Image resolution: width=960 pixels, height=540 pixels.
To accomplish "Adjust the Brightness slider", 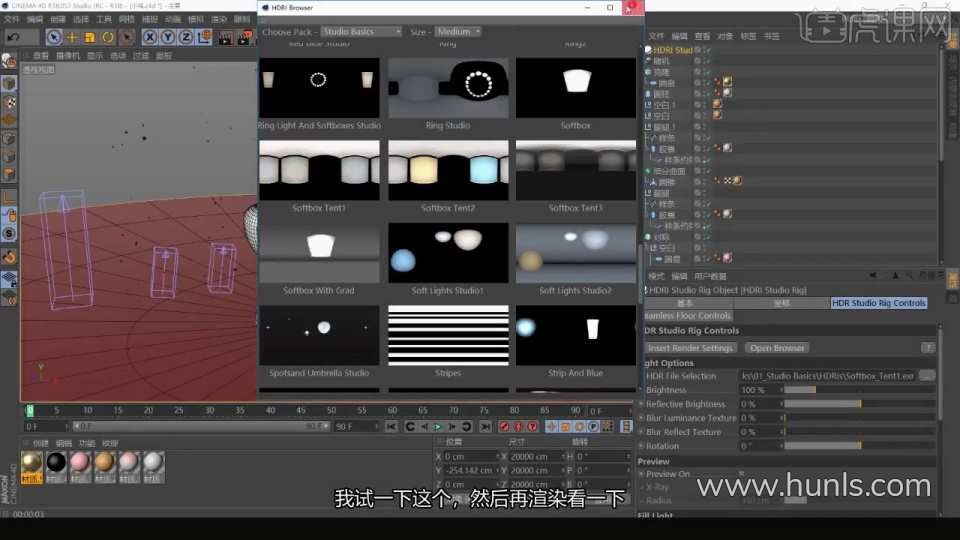I will [x=860, y=390].
